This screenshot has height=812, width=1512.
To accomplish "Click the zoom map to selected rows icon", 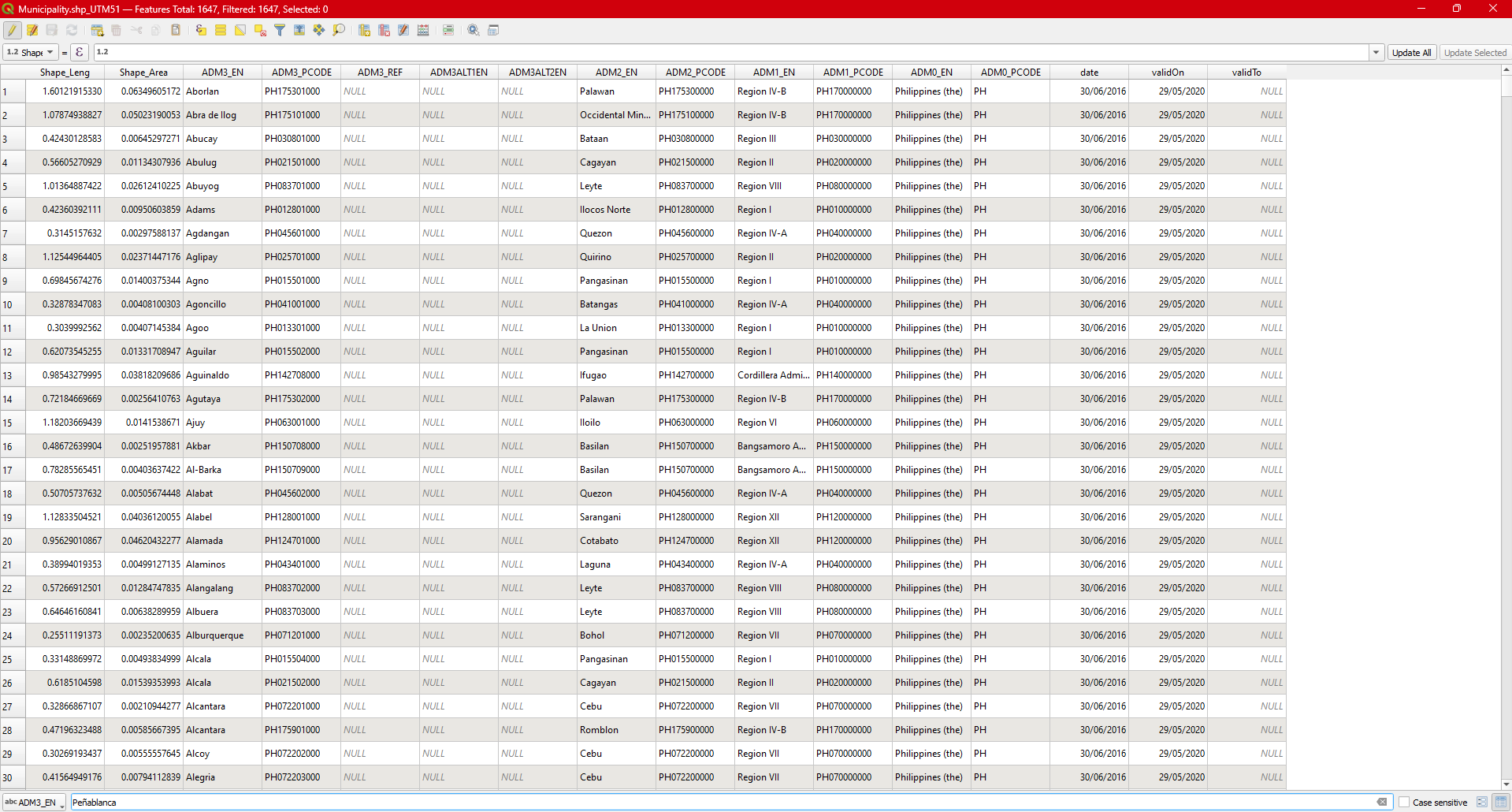I will [339, 30].
